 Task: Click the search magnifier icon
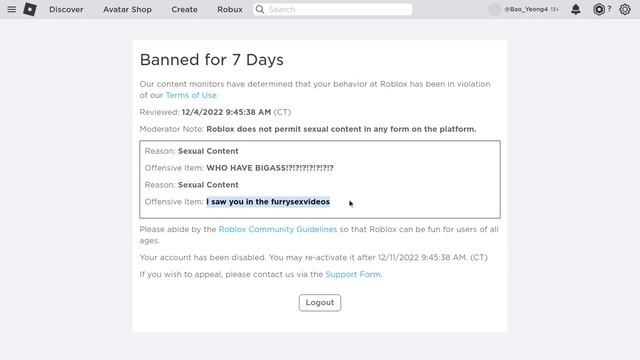[x=260, y=9]
